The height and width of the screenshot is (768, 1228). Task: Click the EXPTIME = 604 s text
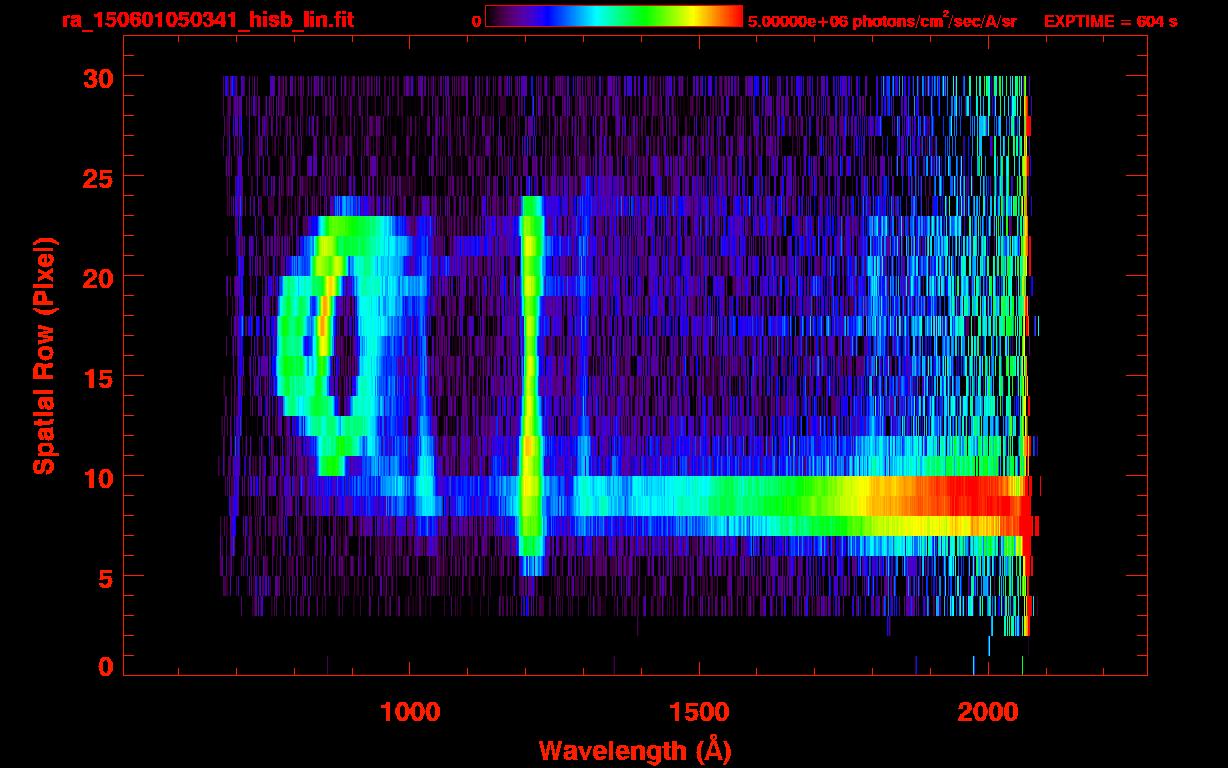click(x=1110, y=20)
